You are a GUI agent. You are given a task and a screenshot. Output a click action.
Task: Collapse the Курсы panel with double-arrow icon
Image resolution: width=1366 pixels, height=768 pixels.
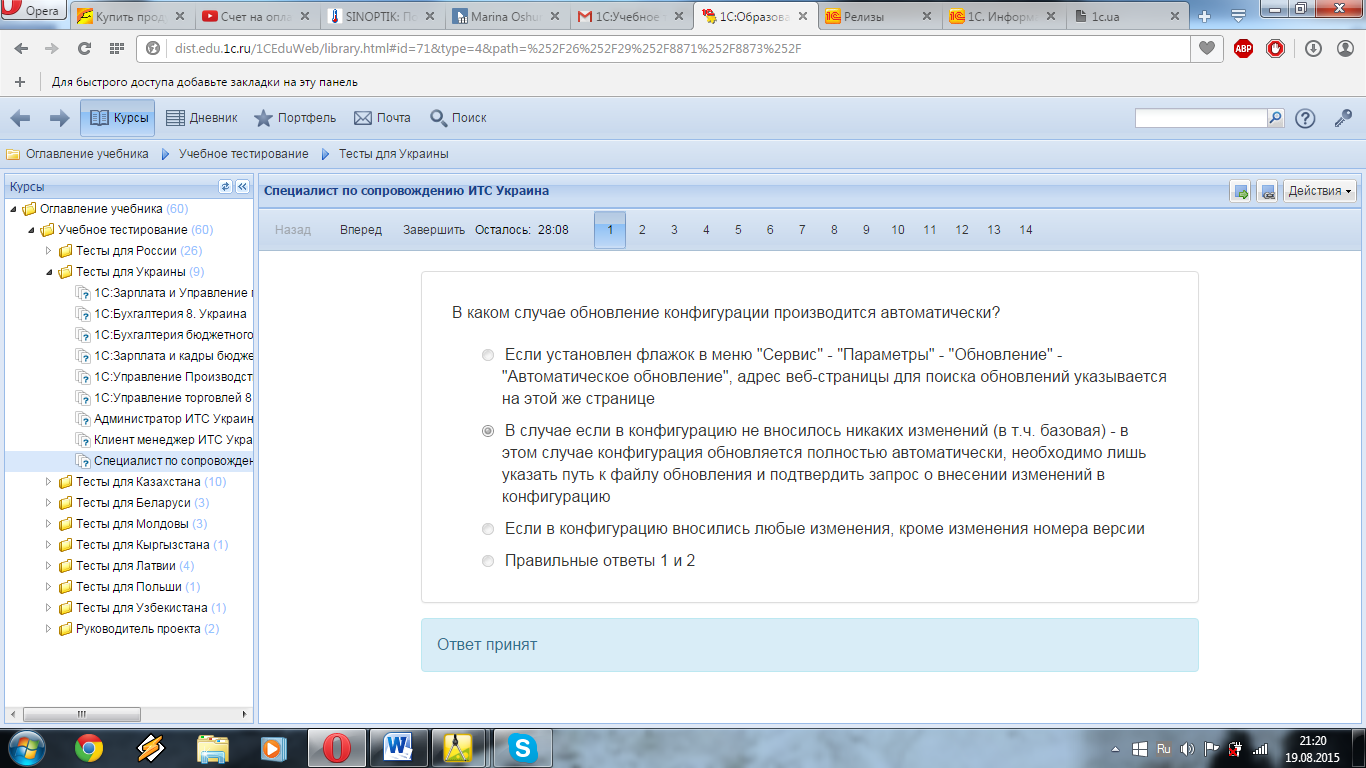tap(242, 187)
